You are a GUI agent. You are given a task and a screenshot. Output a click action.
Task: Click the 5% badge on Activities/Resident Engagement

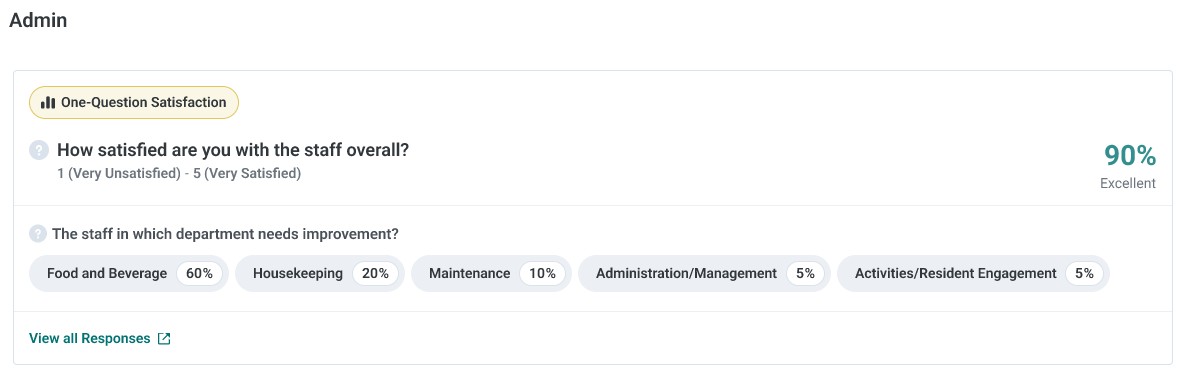pyautogui.click(x=1085, y=273)
